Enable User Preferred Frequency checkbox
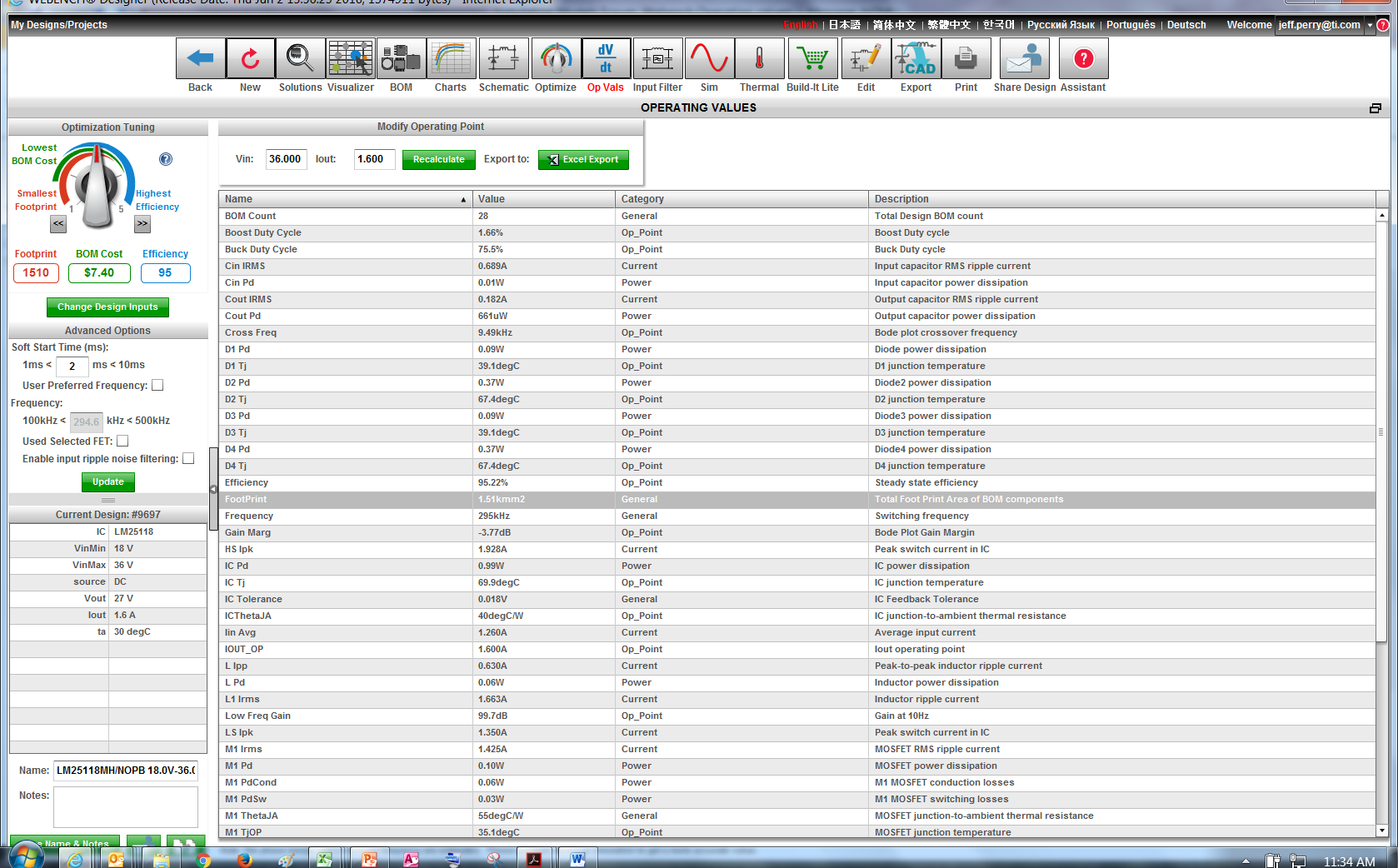Viewport: 1398px width, 868px height. [157, 386]
